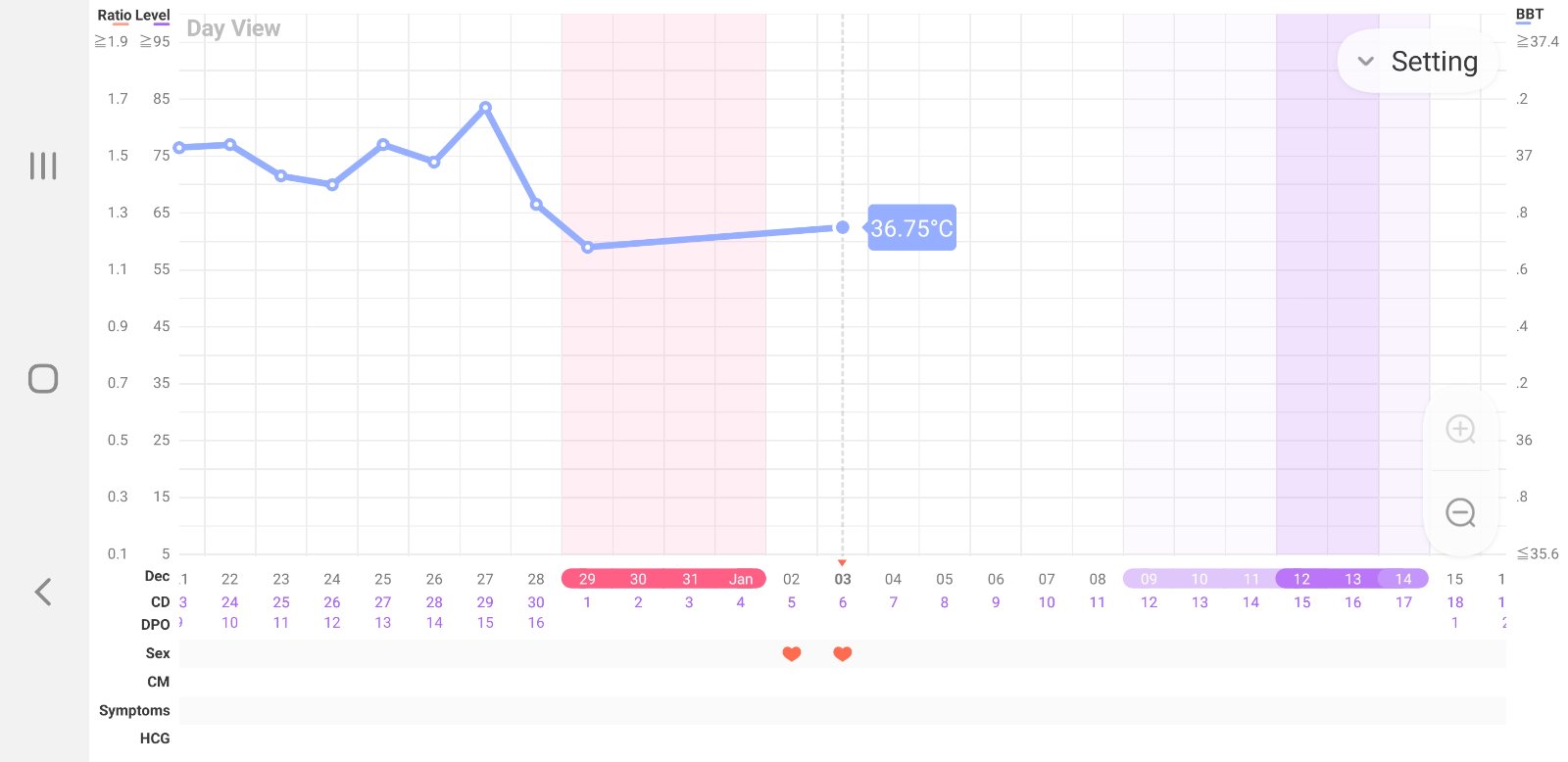Screen dimensions: 1568x762
Task: Click the zoom out magnifier icon
Action: [x=1460, y=512]
